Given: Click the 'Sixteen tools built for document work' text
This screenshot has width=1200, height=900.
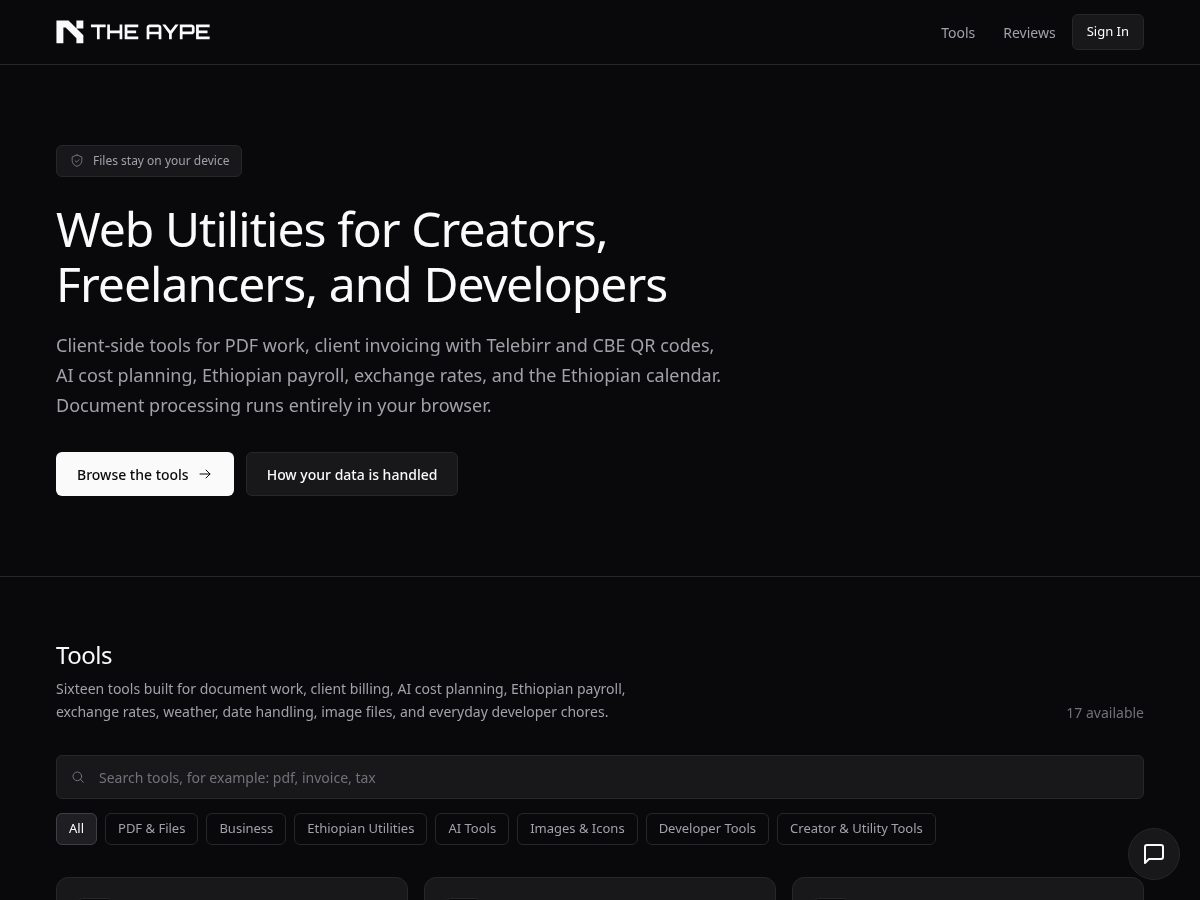Looking at the screenshot, I should point(341,700).
